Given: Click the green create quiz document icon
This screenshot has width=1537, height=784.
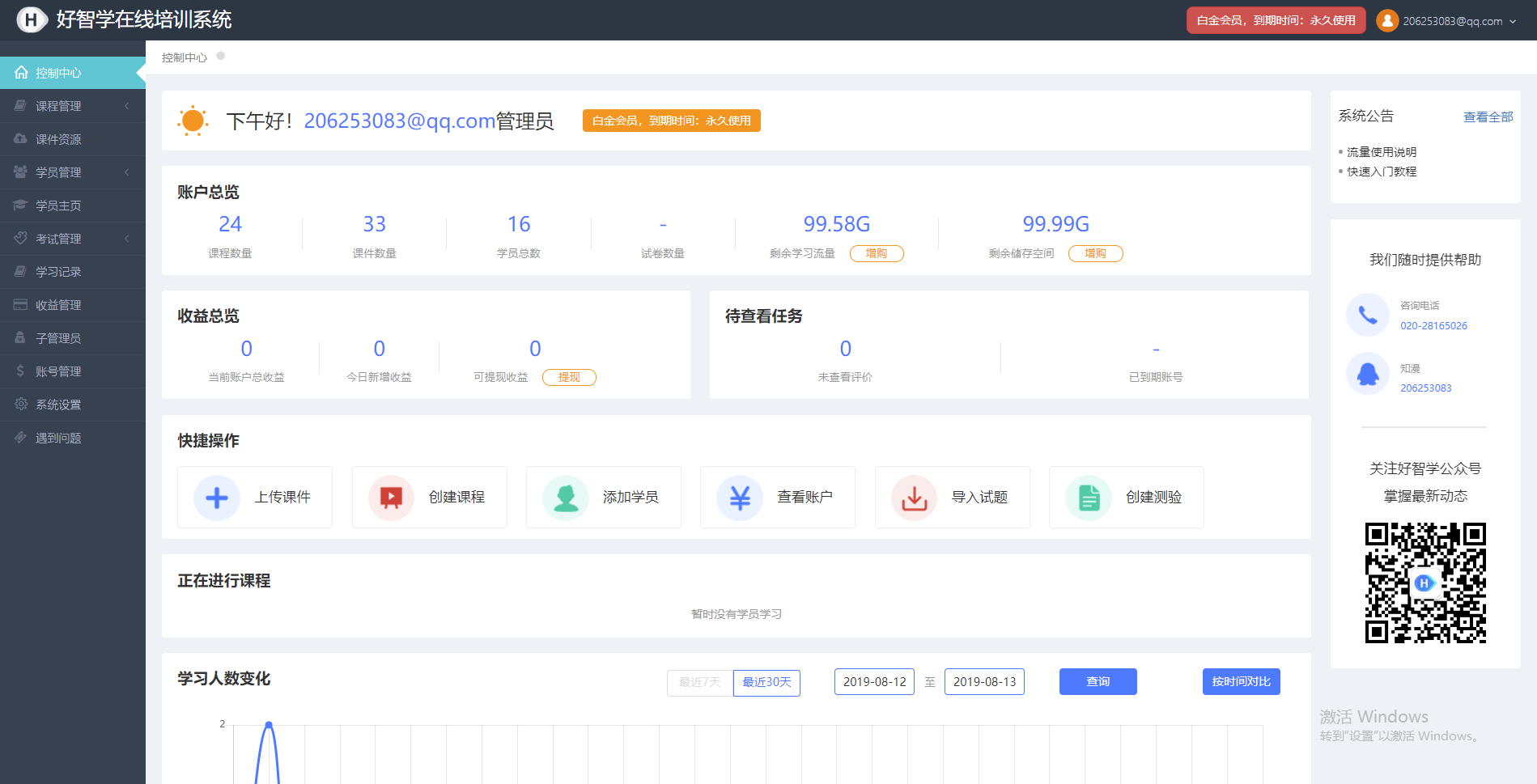Looking at the screenshot, I should [x=1089, y=498].
